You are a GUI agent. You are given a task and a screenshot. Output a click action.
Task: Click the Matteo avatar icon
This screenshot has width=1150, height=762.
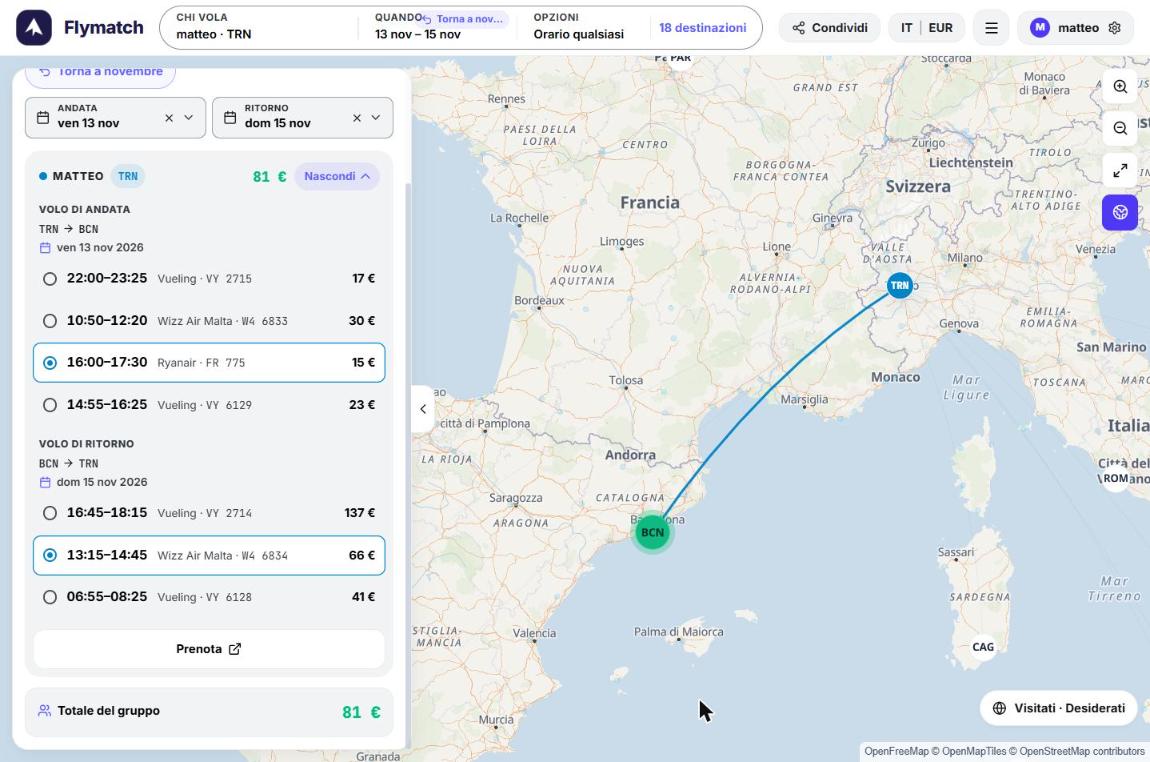[x=1039, y=28]
